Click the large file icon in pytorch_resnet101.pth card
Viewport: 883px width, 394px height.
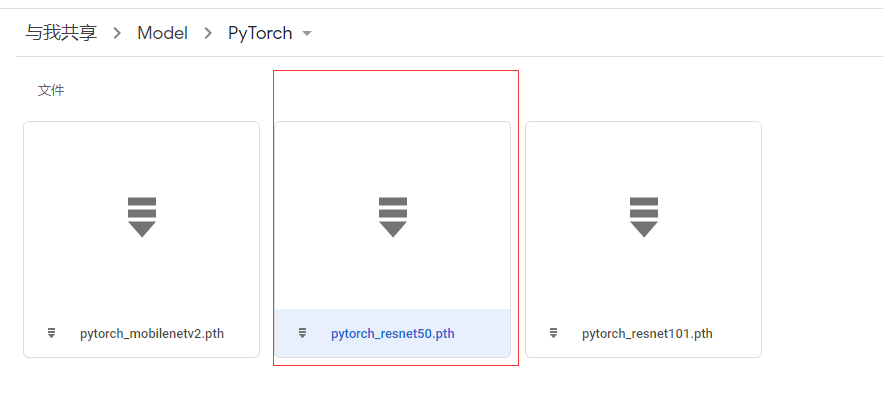click(644, 217)
